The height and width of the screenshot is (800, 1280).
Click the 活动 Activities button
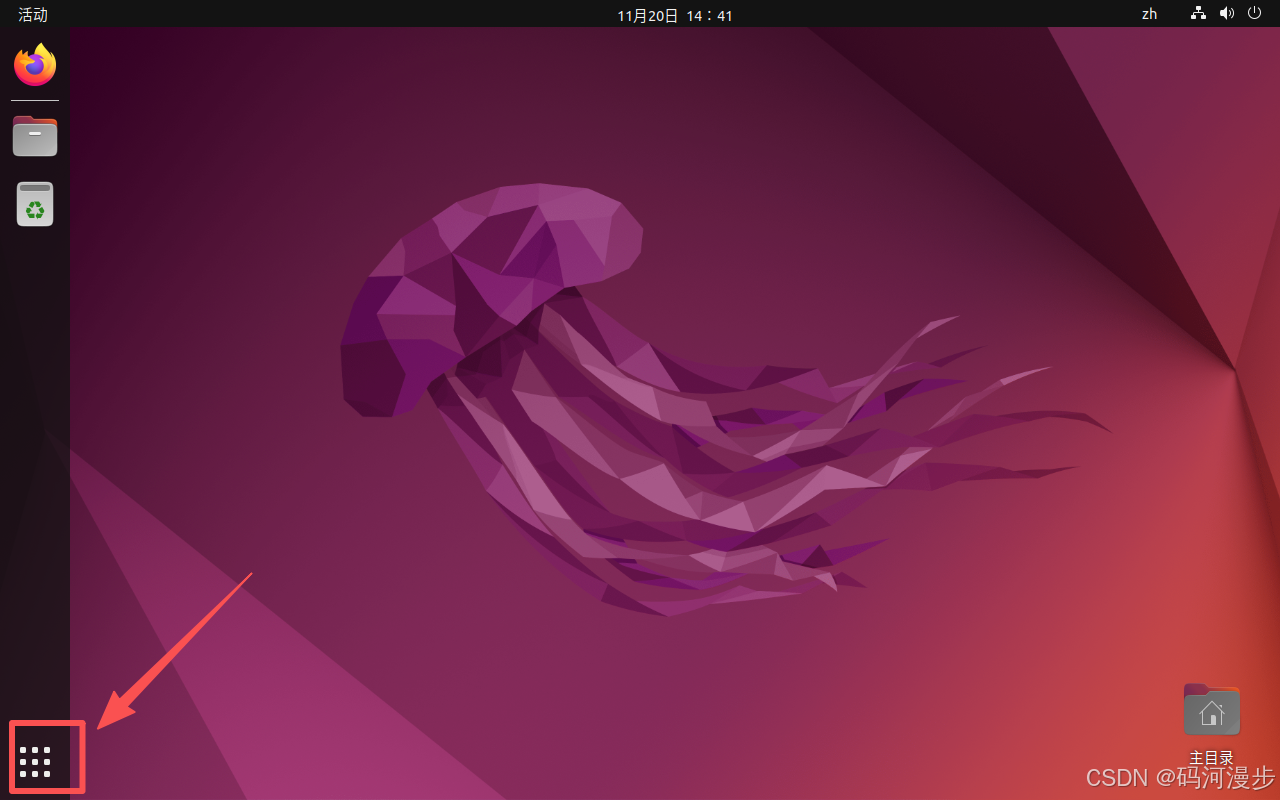point(33,14)
